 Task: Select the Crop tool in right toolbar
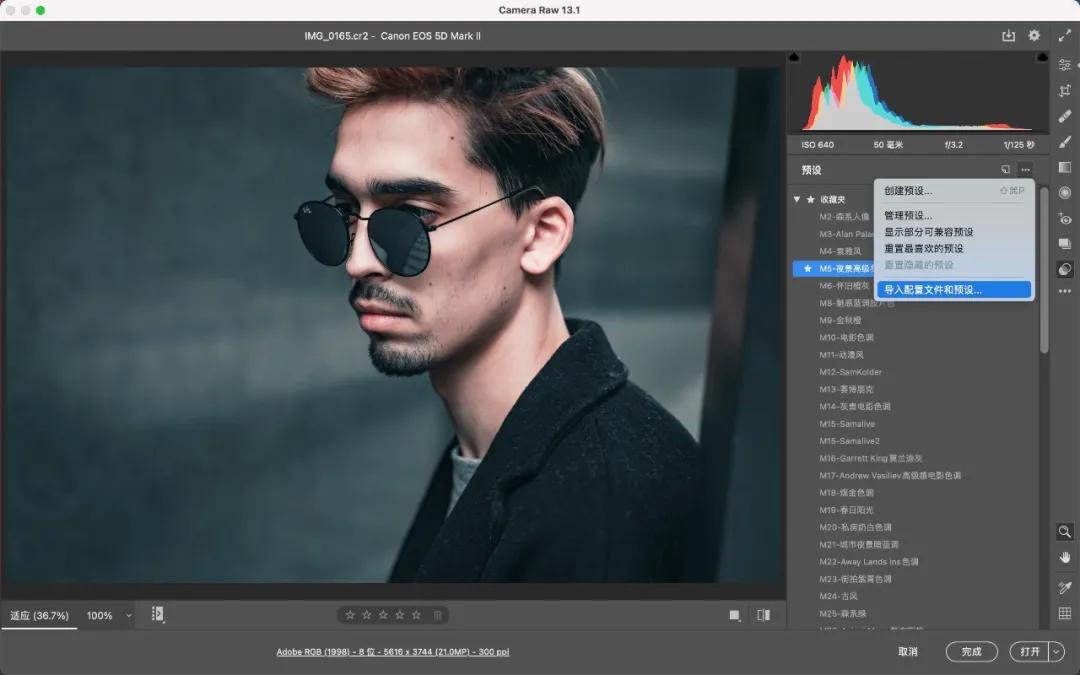1065,90
